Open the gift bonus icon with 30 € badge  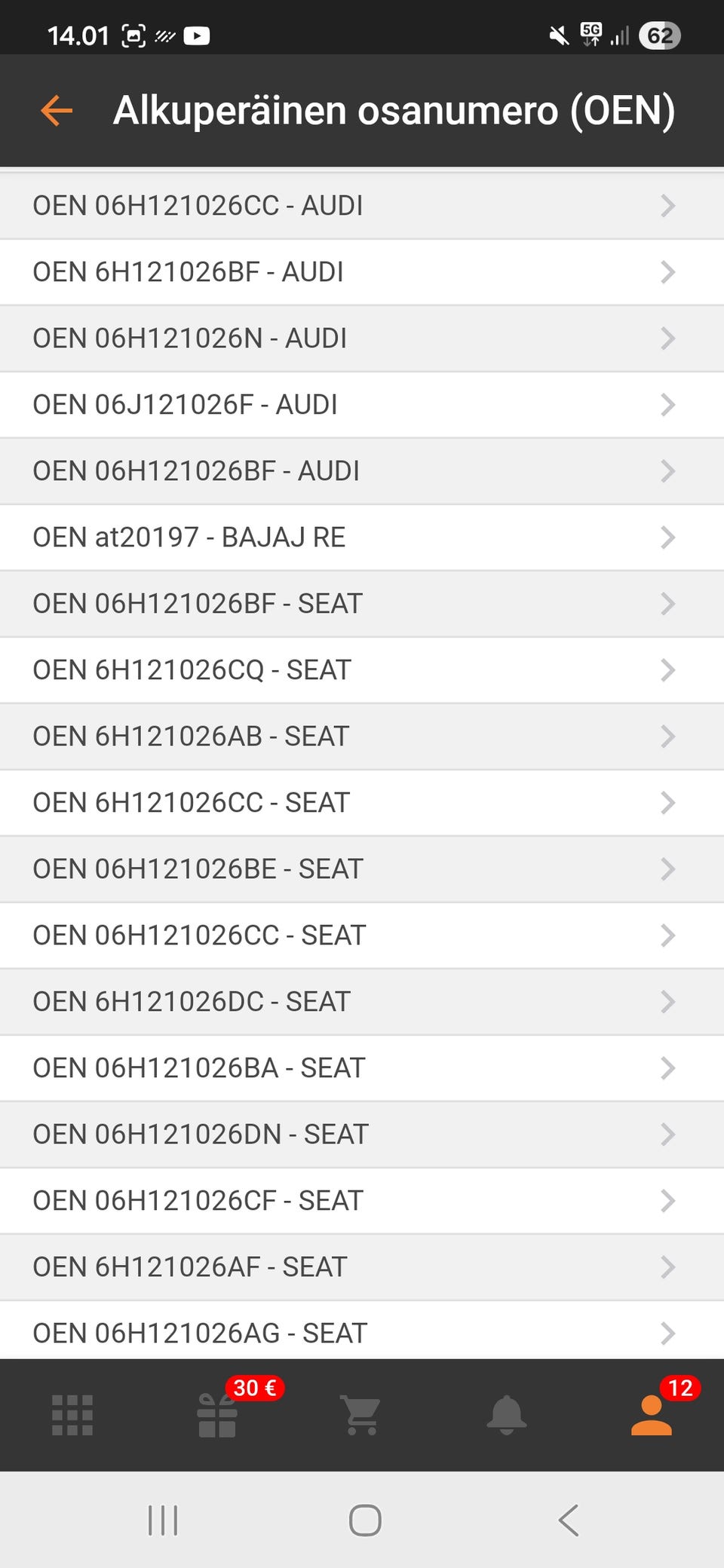click(217, 1415)
